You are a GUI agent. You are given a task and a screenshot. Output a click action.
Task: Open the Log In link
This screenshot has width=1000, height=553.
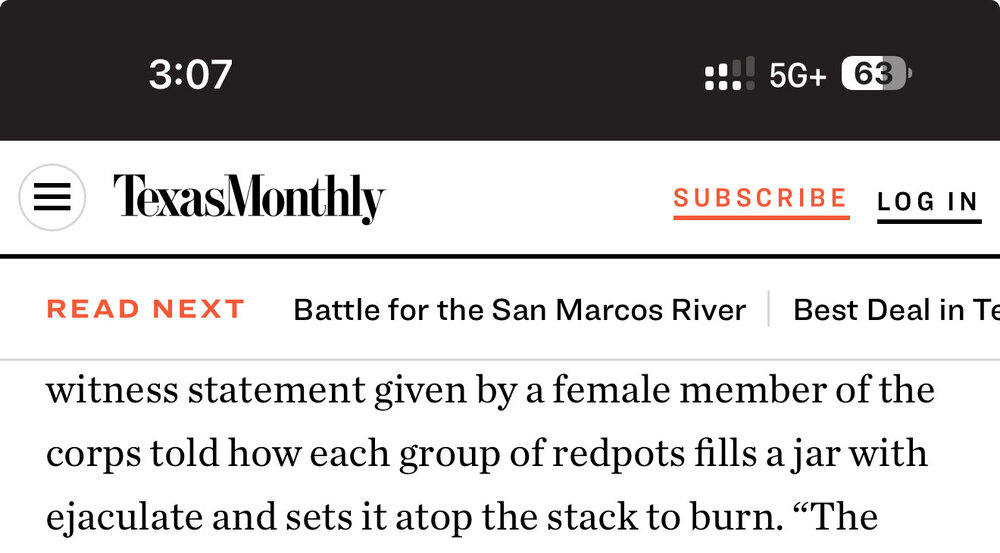point(928,201)
